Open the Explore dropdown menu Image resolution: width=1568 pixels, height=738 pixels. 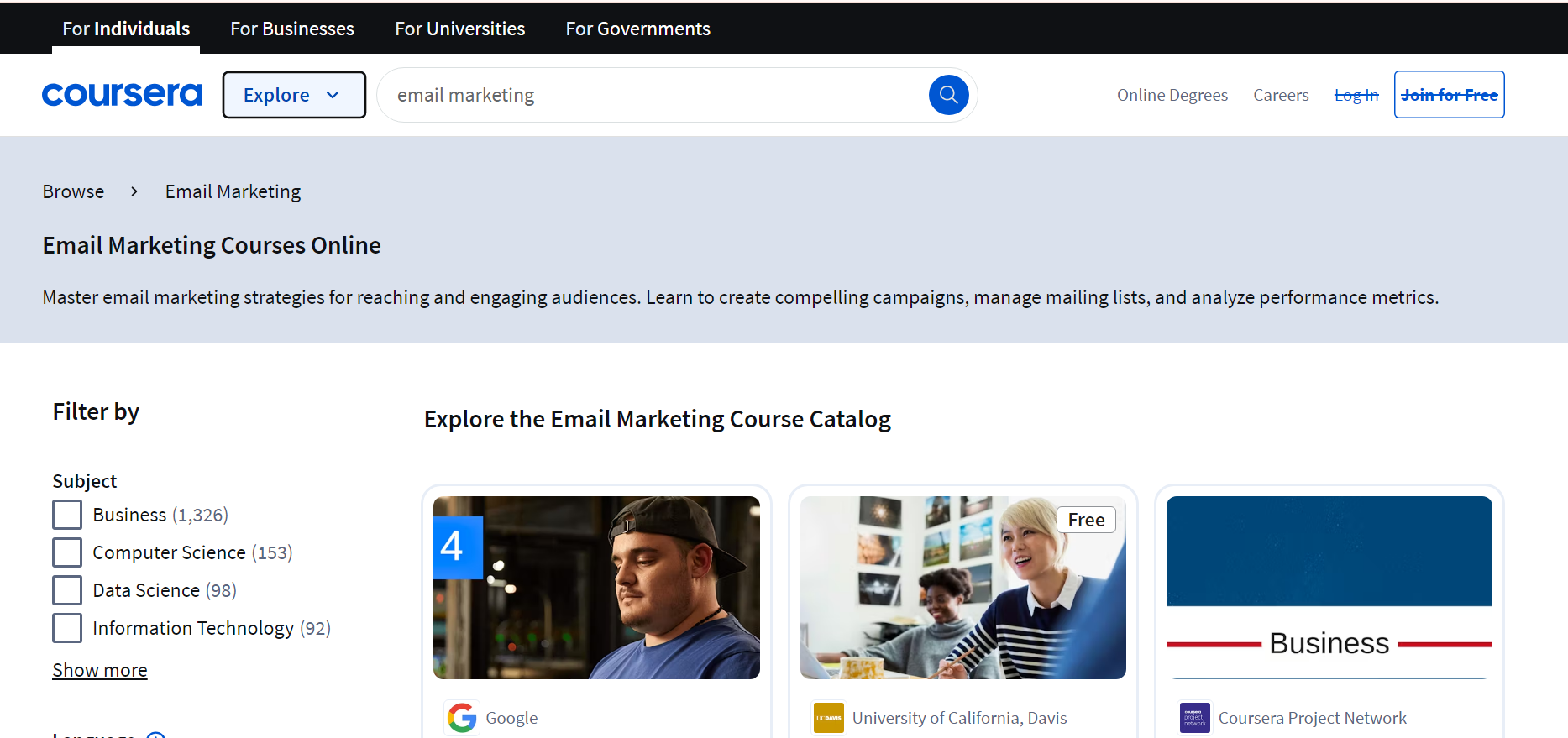click(x=294, y=95)
